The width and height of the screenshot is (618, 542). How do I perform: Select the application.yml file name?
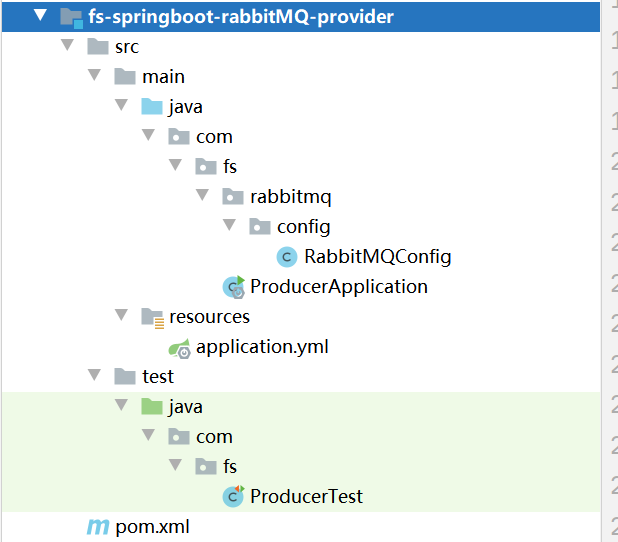point(262,347)
